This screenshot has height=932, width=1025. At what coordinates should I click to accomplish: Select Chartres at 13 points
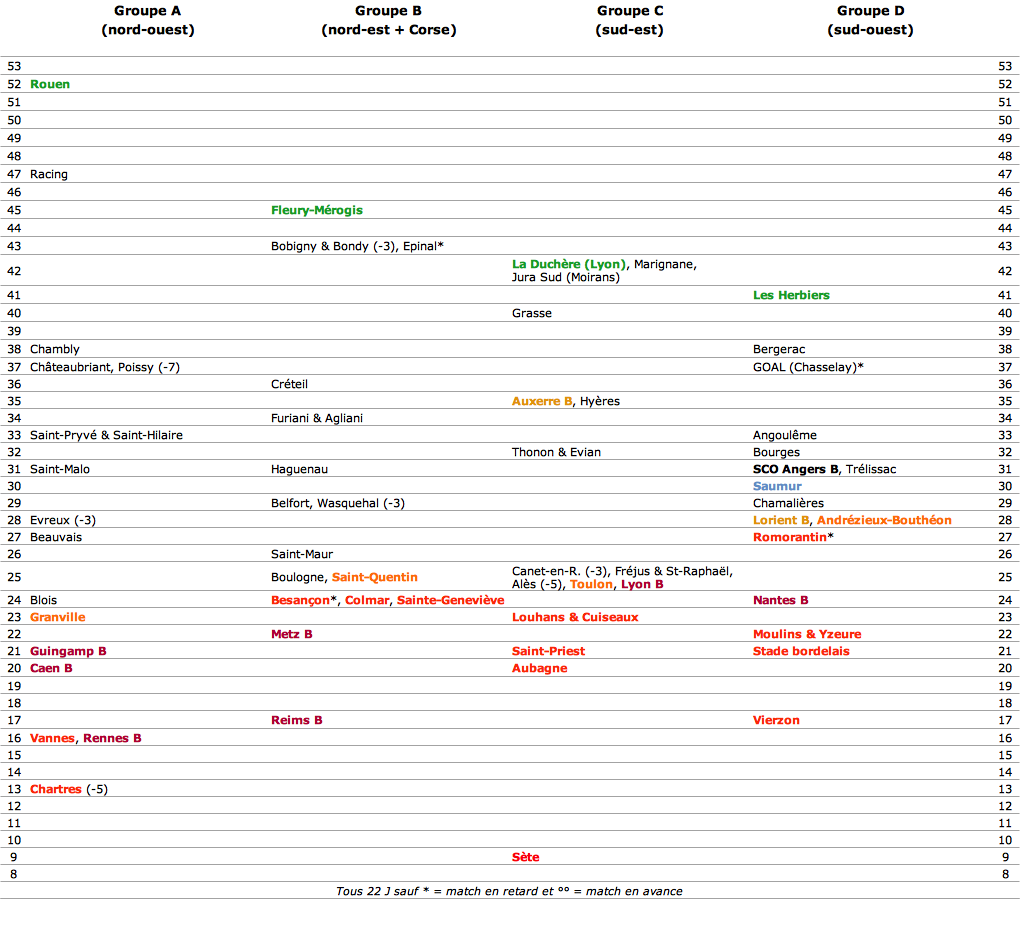(x=56, y=789)
